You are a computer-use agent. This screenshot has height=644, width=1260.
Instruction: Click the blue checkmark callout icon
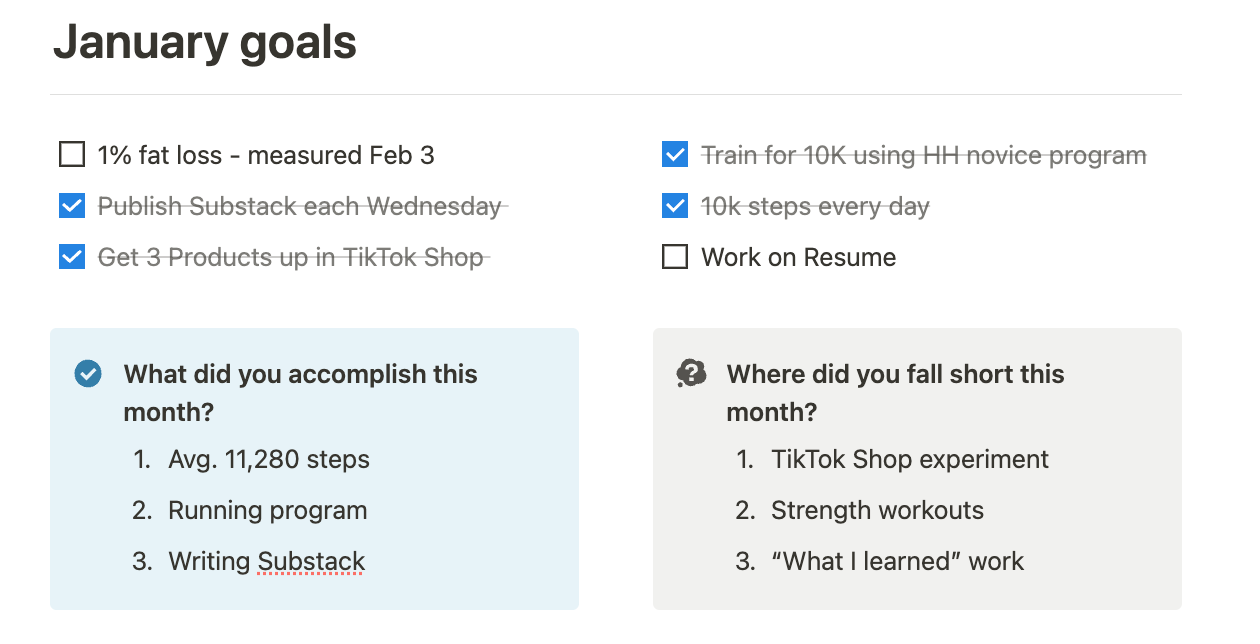[x=88, y=375]
